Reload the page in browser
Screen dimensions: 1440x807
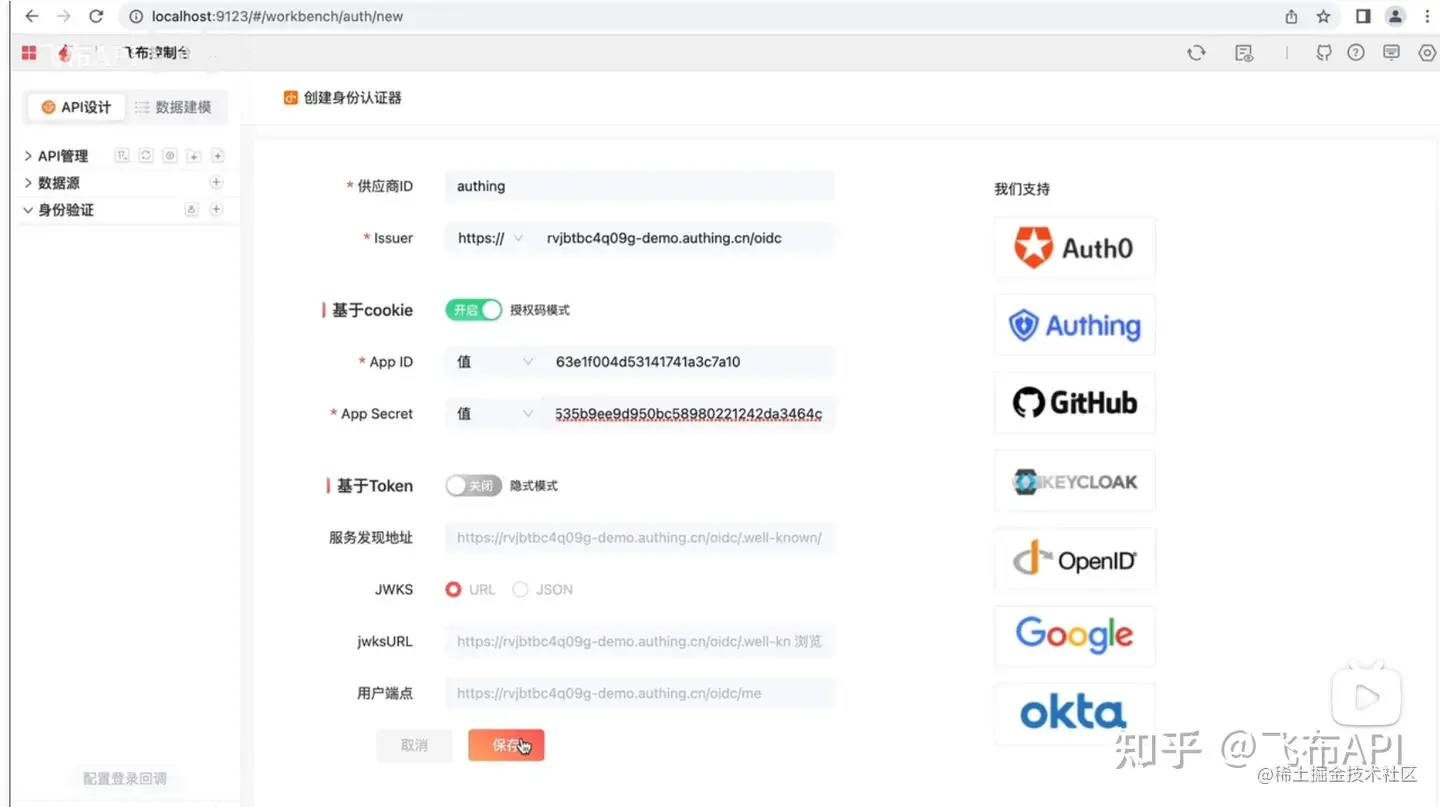pyautogui.click(x=96, y=16)
